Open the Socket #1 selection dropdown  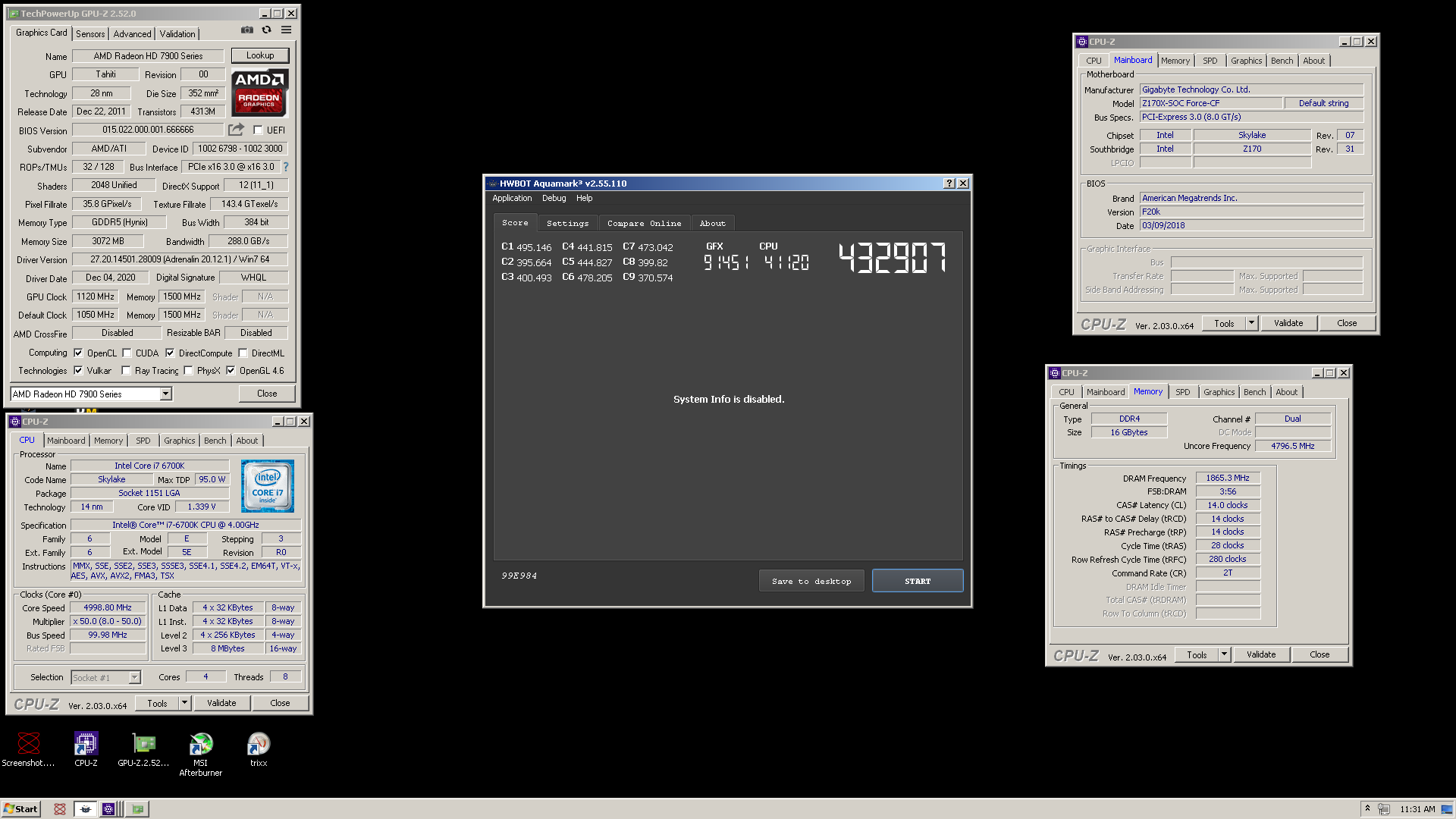(x=134, y=678)
